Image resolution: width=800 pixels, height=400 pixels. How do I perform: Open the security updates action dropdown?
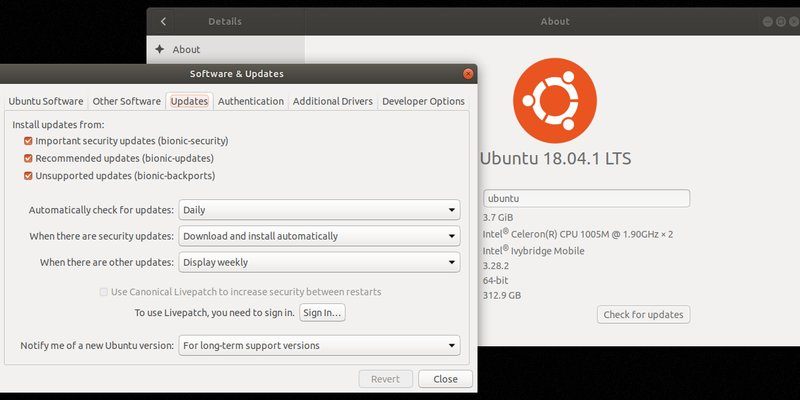point(319,236)
